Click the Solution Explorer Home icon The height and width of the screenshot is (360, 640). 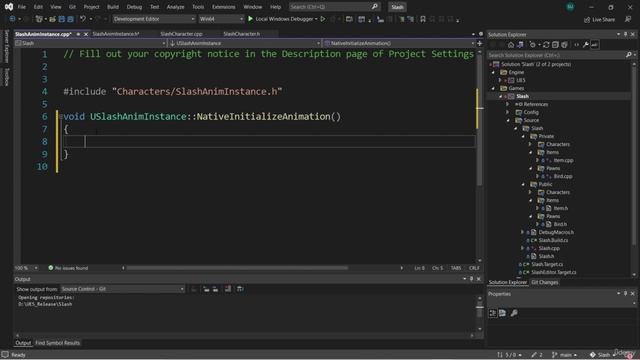(x=511, y=45)
